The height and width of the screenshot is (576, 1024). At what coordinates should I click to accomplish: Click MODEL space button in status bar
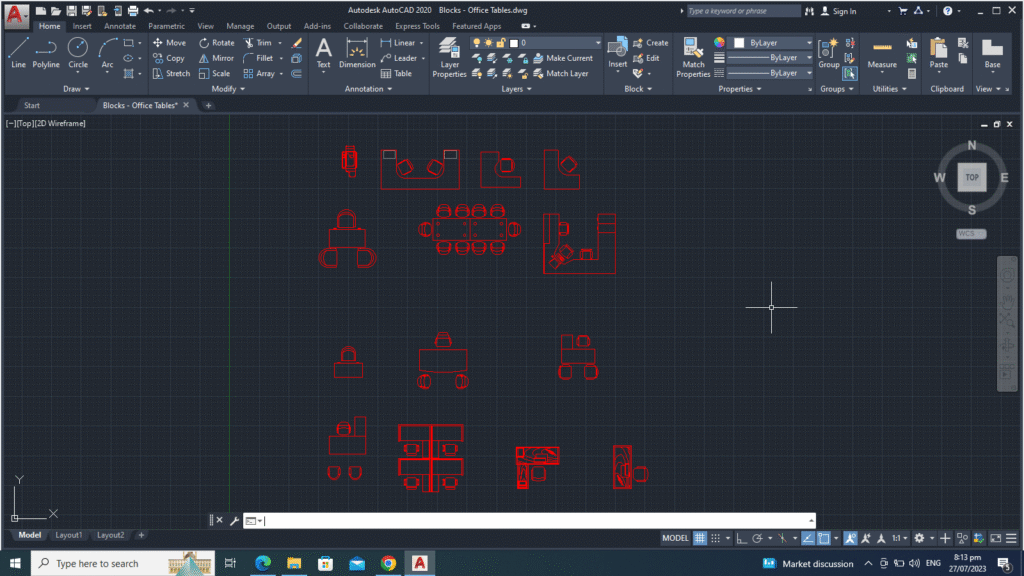tap(675, 538)
